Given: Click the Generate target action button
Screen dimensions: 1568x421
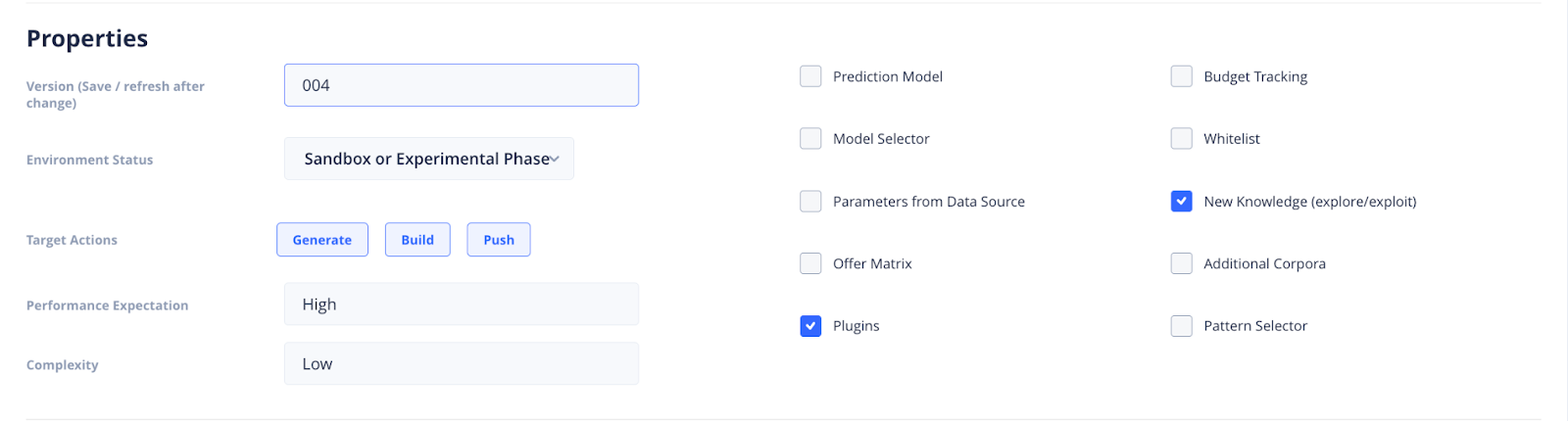Looking at the screenshot, I should [x=322, y=240].
